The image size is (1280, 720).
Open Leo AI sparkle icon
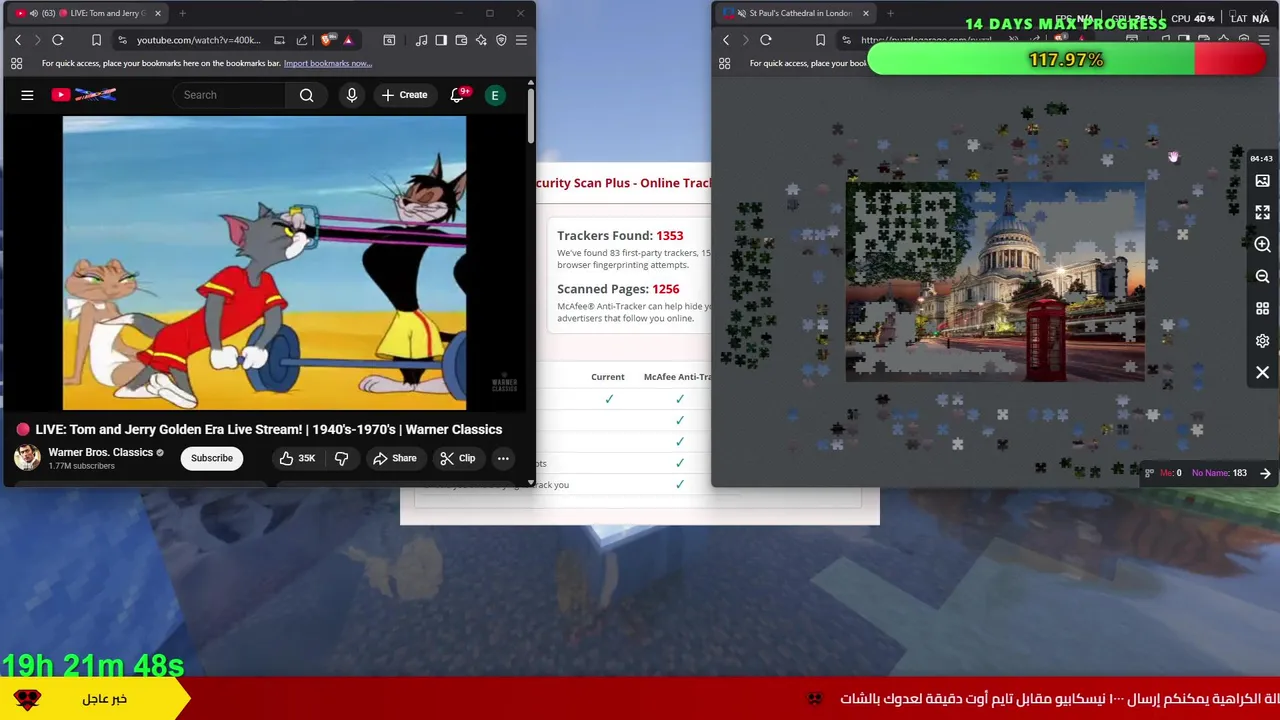click(481, 40)
